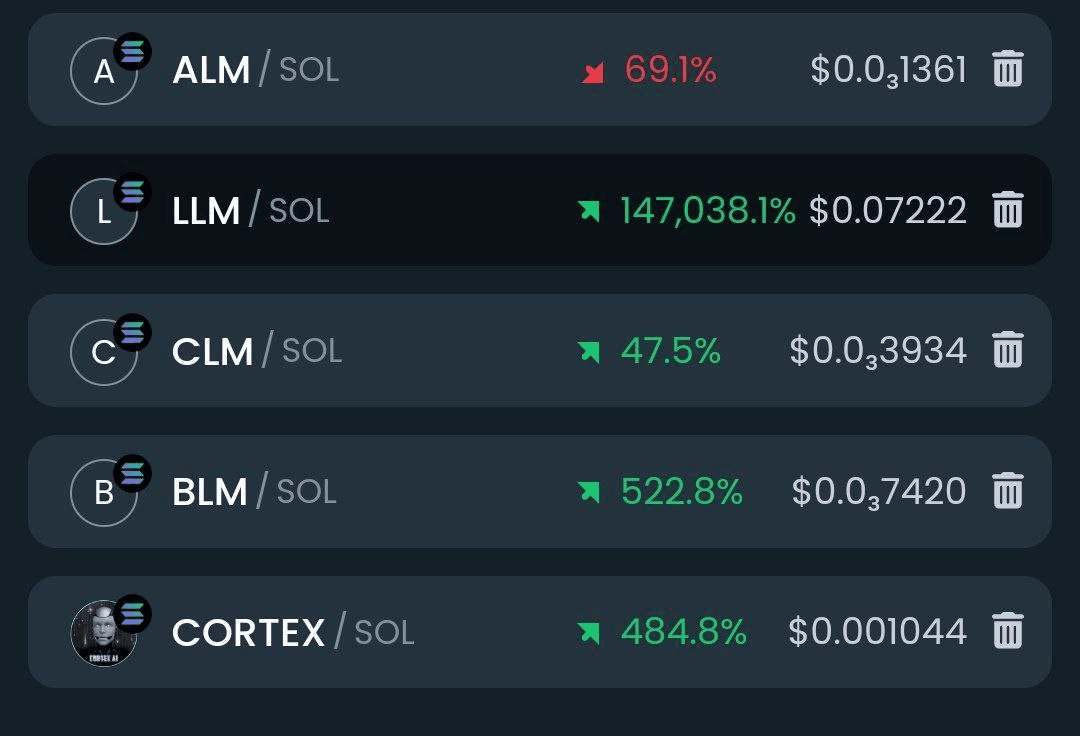Click the ALM price $0.0₃1361
The image size is (1080, 736).
click(889, 70)
